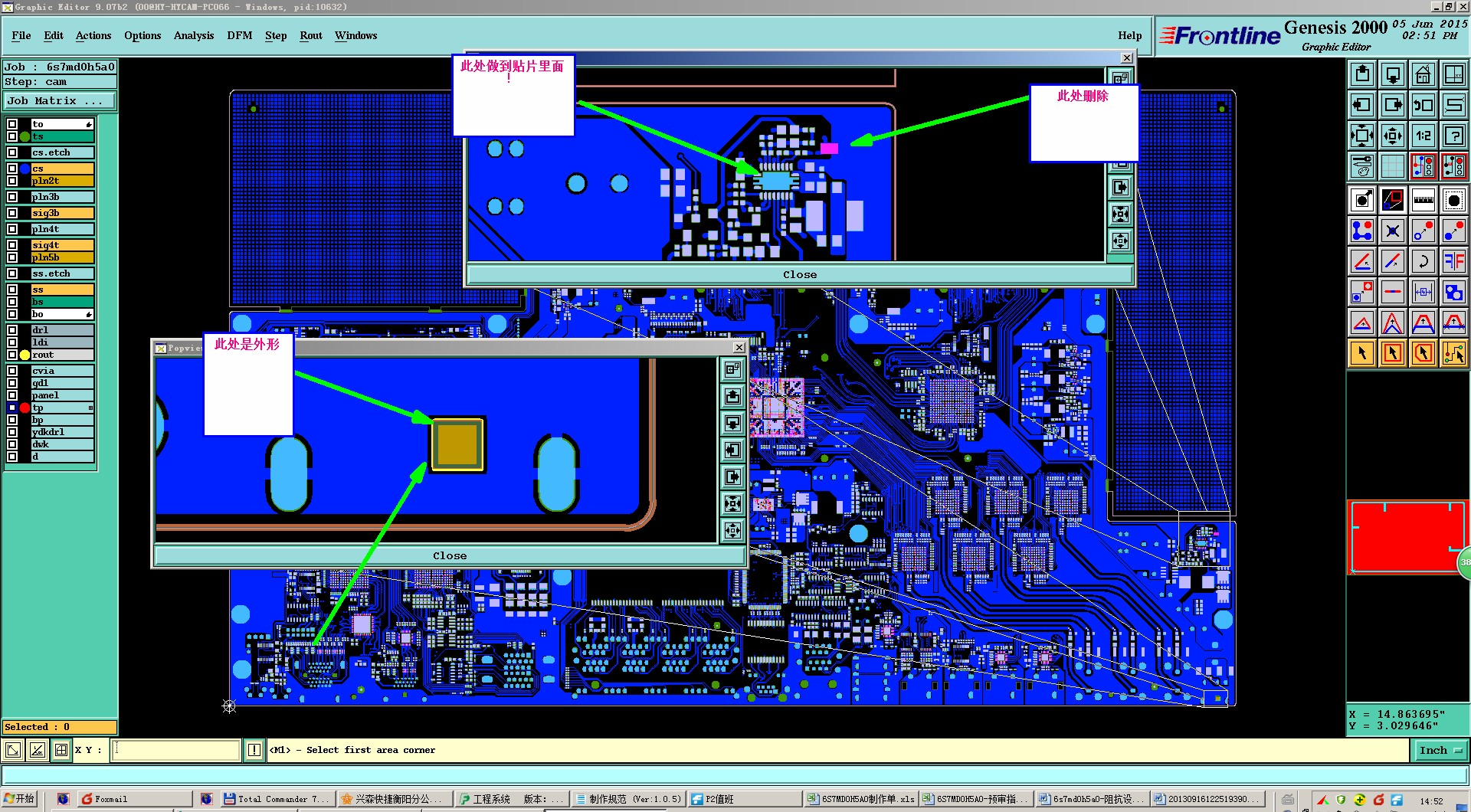The image size is (1471, 812).
Task: Click Close in the upper popview window
Action: pos(800,275)
